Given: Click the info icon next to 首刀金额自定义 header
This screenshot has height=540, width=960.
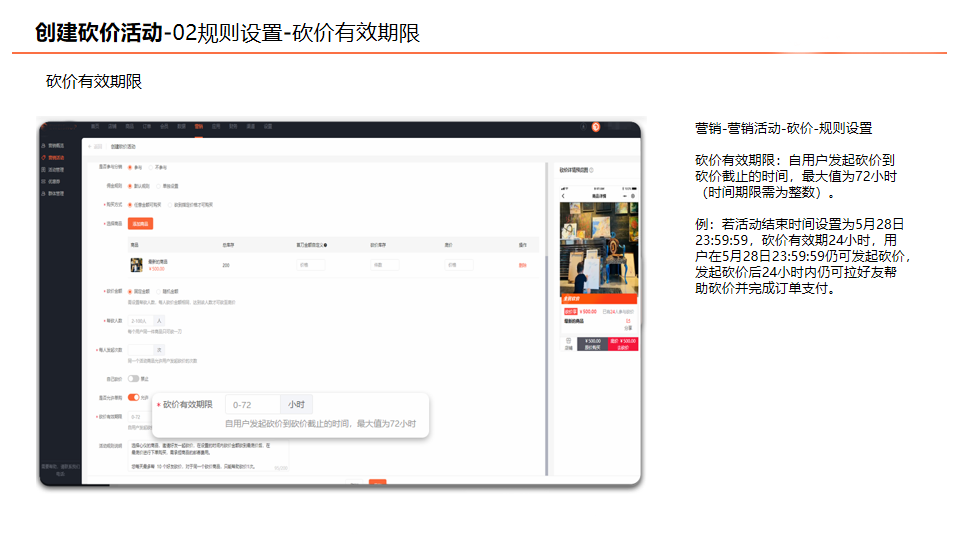Looking at the screenshot, I should point(326,245).
